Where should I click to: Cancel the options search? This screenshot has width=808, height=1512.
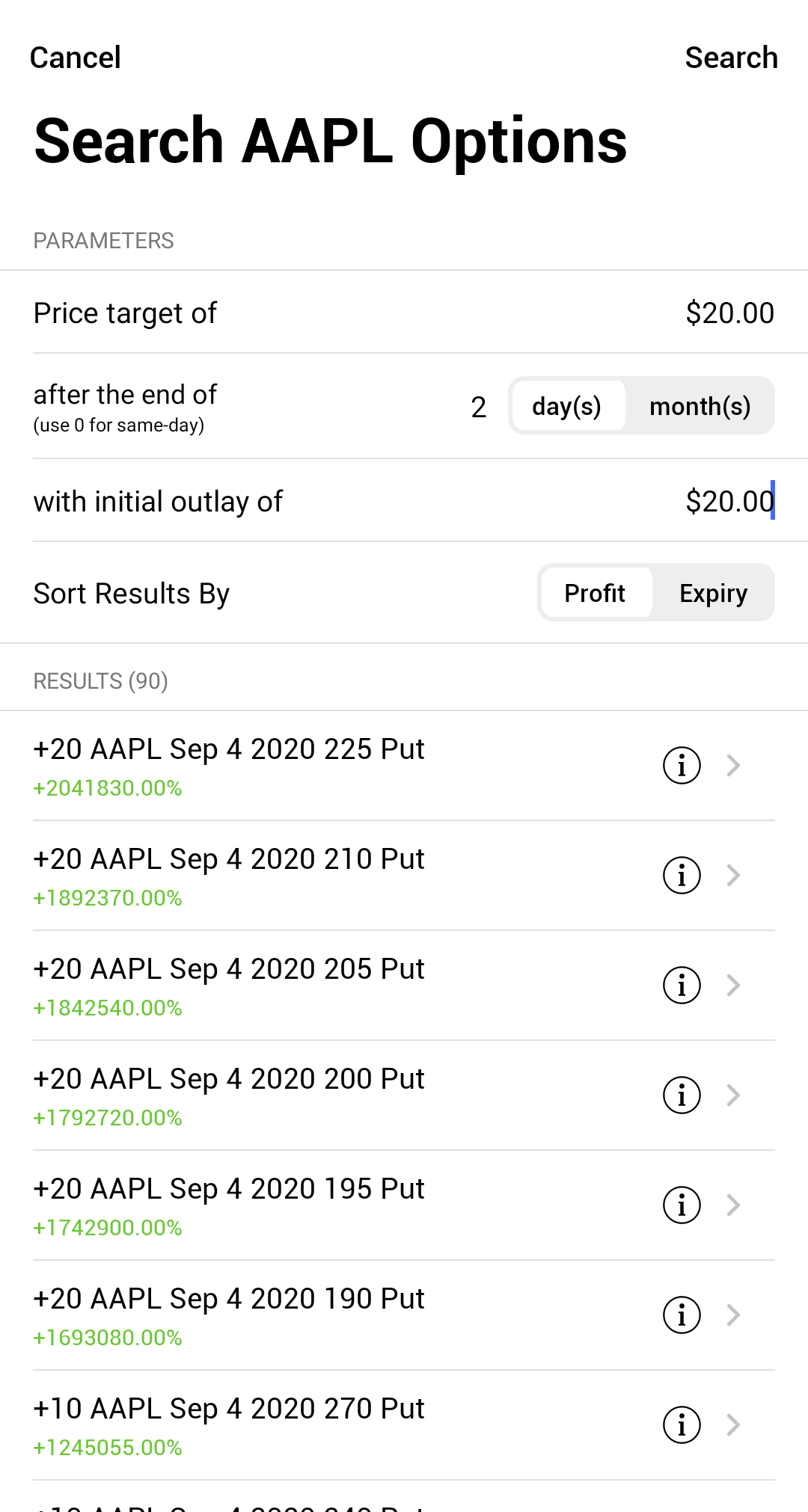[75, 58]
